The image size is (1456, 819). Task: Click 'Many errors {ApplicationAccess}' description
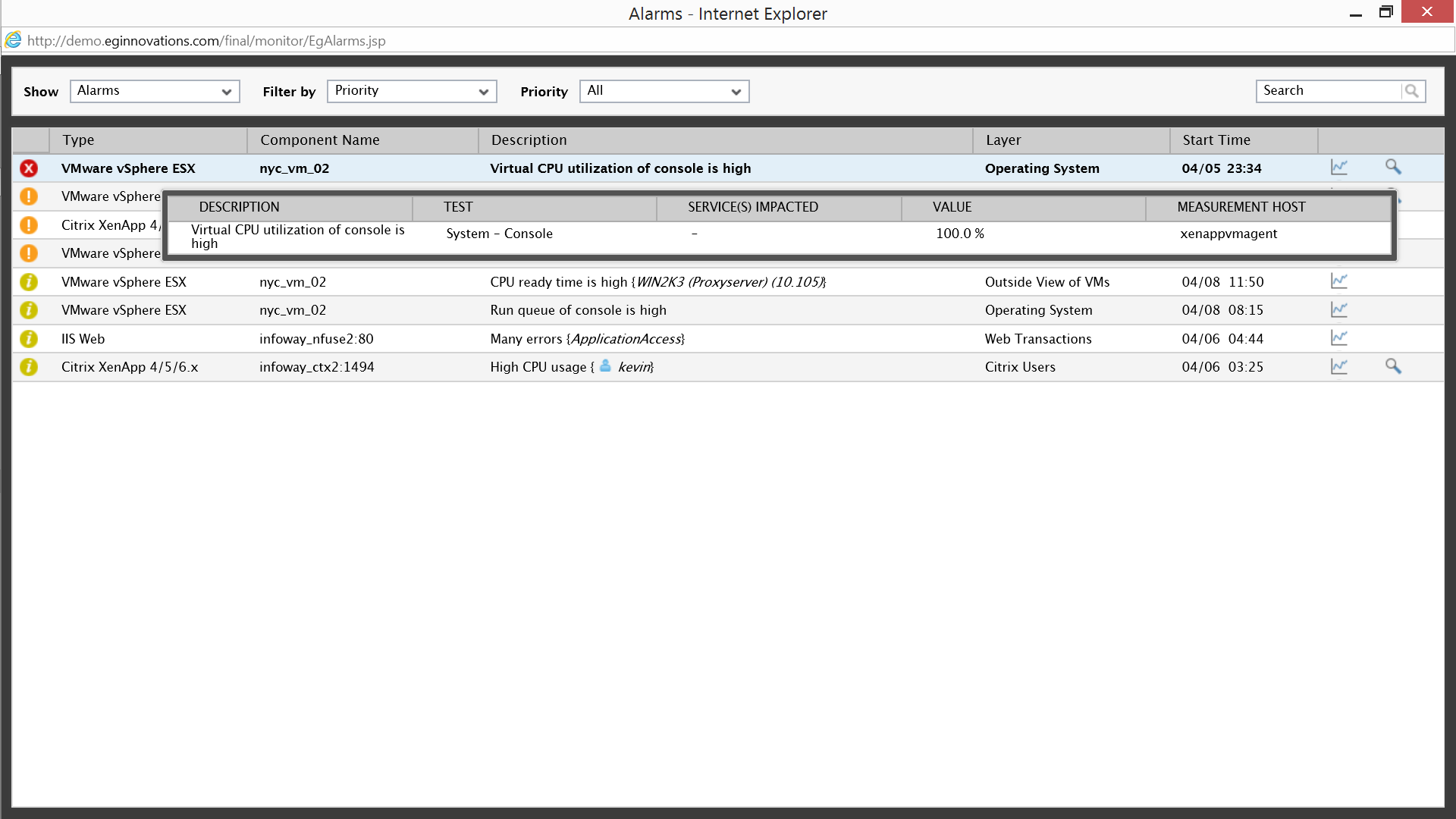pos(587,339)
